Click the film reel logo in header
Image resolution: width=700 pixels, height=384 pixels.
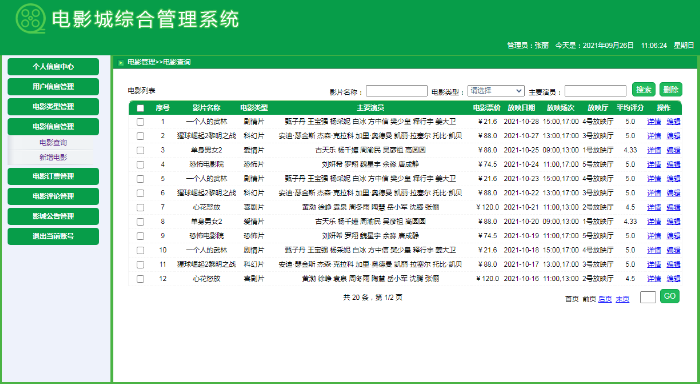tap(30, 19)
